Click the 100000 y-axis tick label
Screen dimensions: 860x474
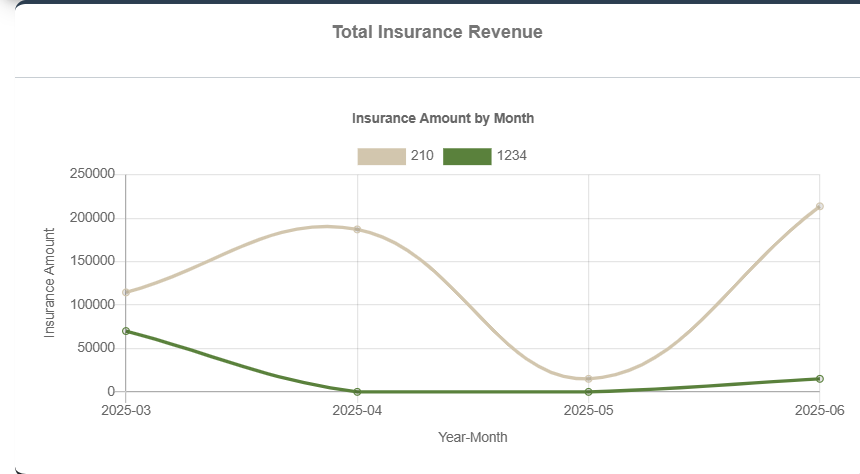pyautogui.click(x=92, y=305)
